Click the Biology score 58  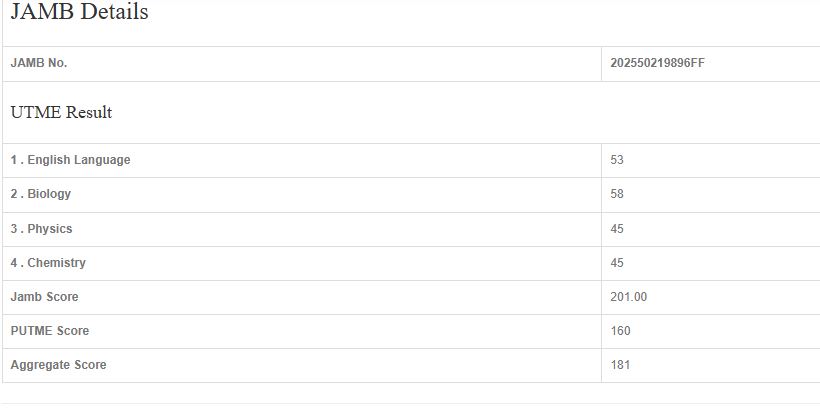[617, 194]
